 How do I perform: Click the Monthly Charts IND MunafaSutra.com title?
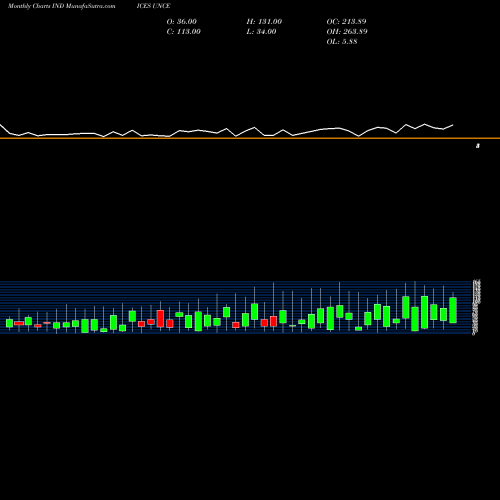click(x=62, y=6)
